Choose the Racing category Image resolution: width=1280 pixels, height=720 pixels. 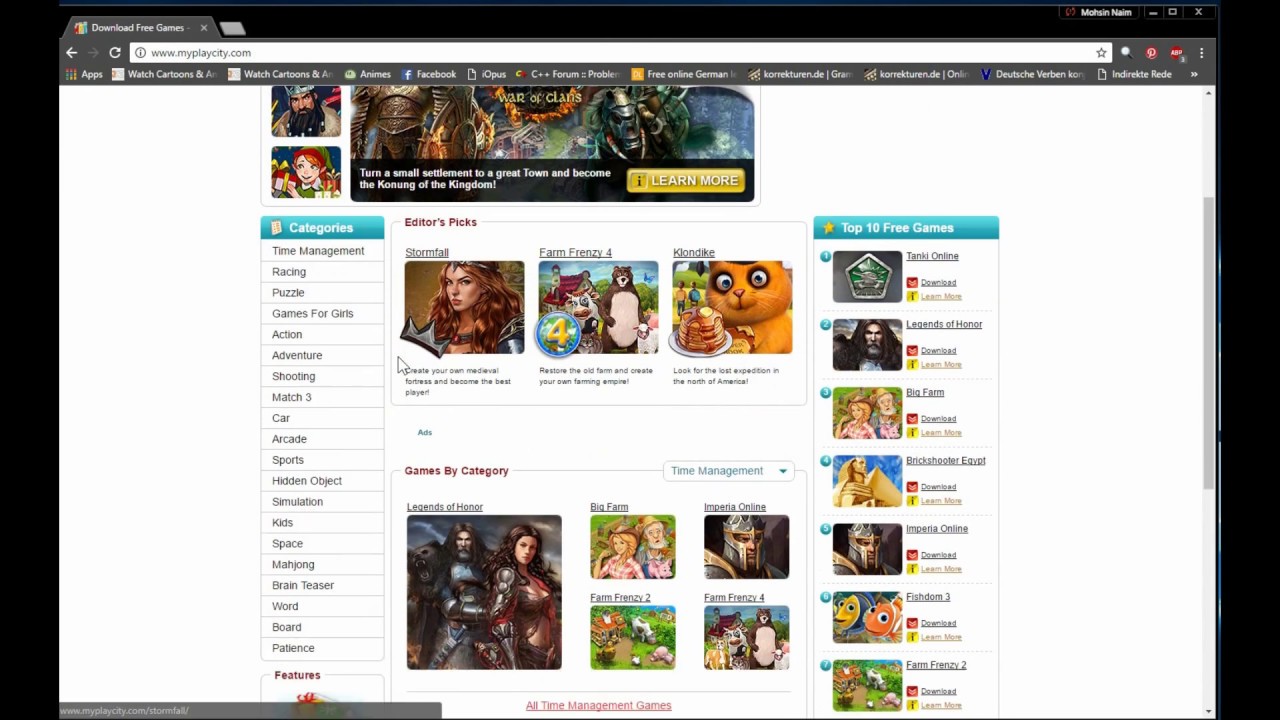289,272
